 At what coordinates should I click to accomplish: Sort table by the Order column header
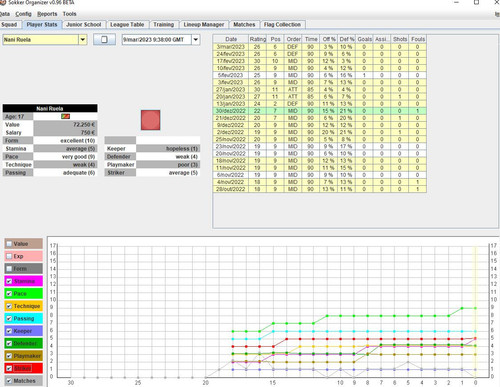(293, 39)
